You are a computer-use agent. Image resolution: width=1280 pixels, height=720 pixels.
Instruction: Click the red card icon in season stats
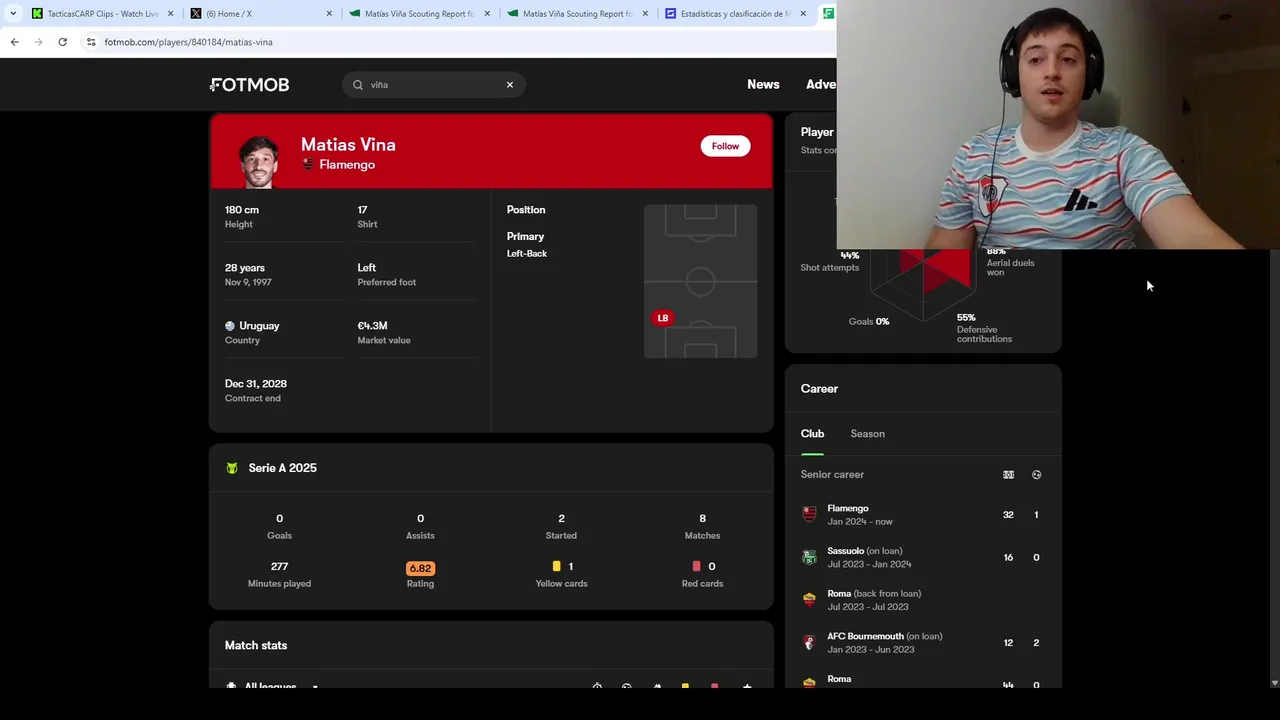coord(697,567)
